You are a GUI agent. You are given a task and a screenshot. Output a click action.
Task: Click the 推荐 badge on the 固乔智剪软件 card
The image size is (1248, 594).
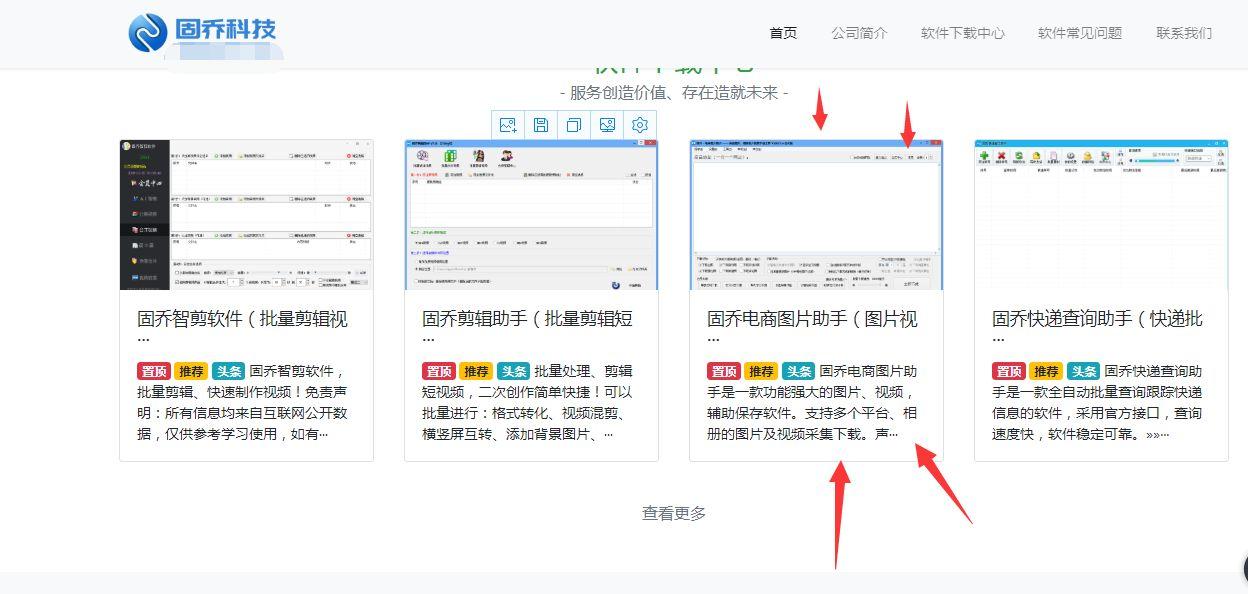coord(191,371)
